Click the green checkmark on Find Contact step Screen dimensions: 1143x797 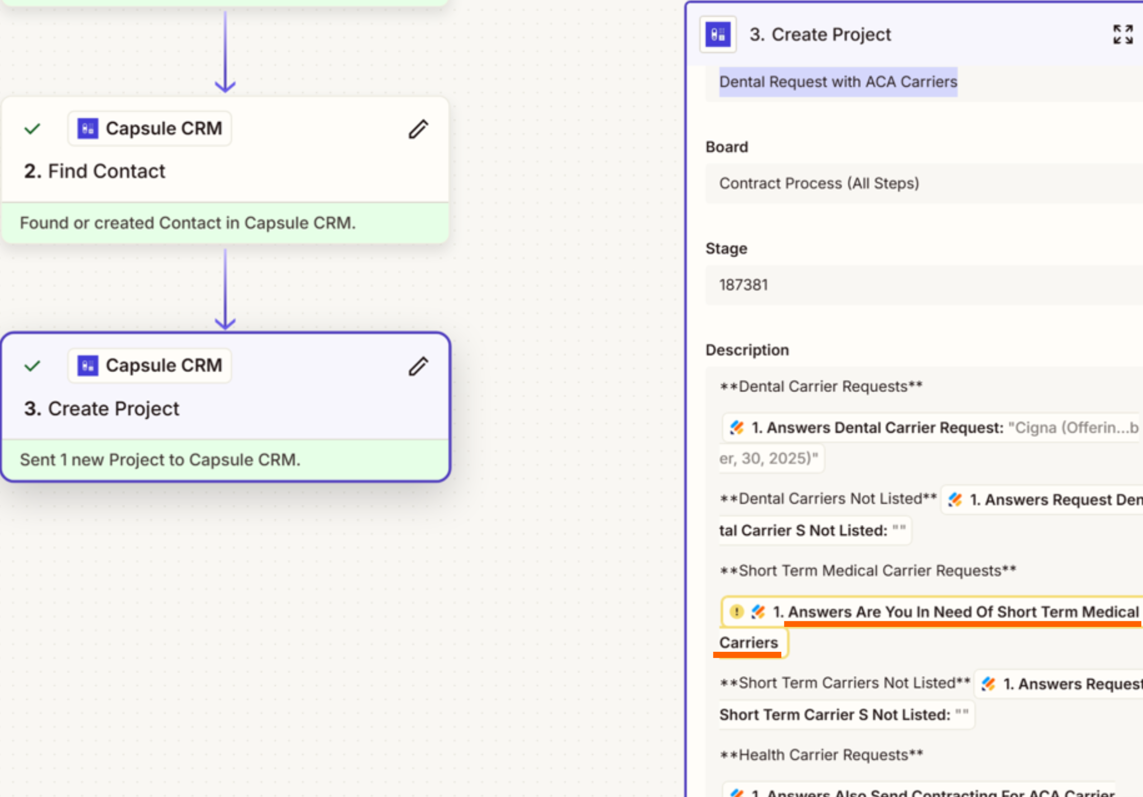tap(33, 129)
